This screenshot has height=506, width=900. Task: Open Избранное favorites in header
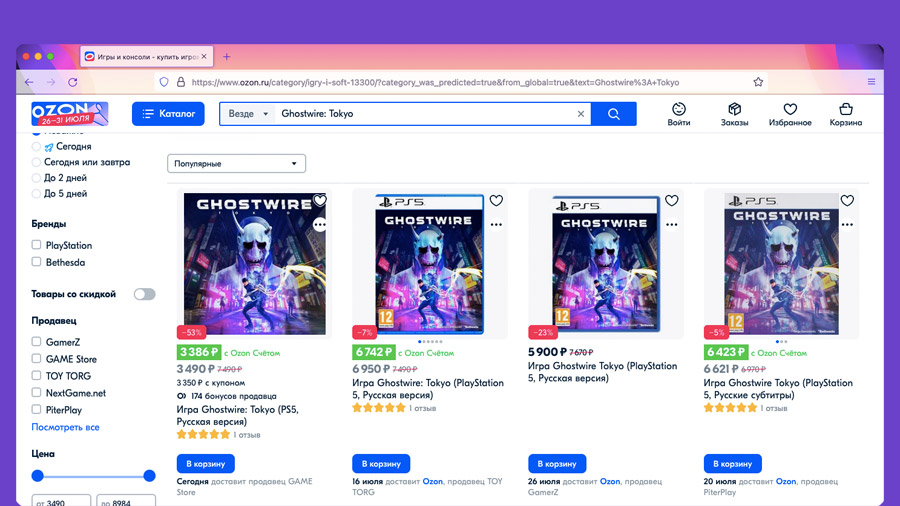coord(790,114)
